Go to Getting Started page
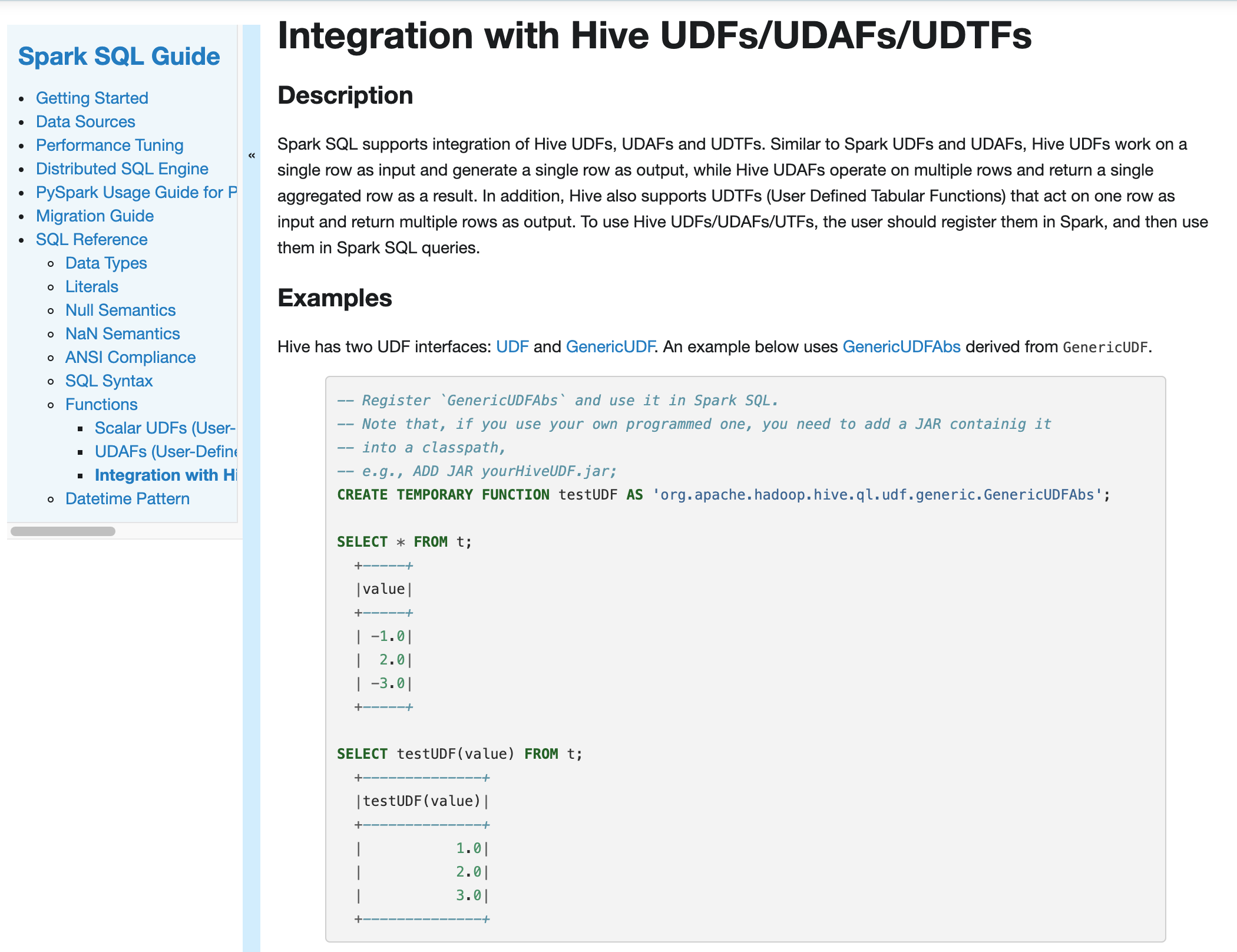 click(92, 98)
